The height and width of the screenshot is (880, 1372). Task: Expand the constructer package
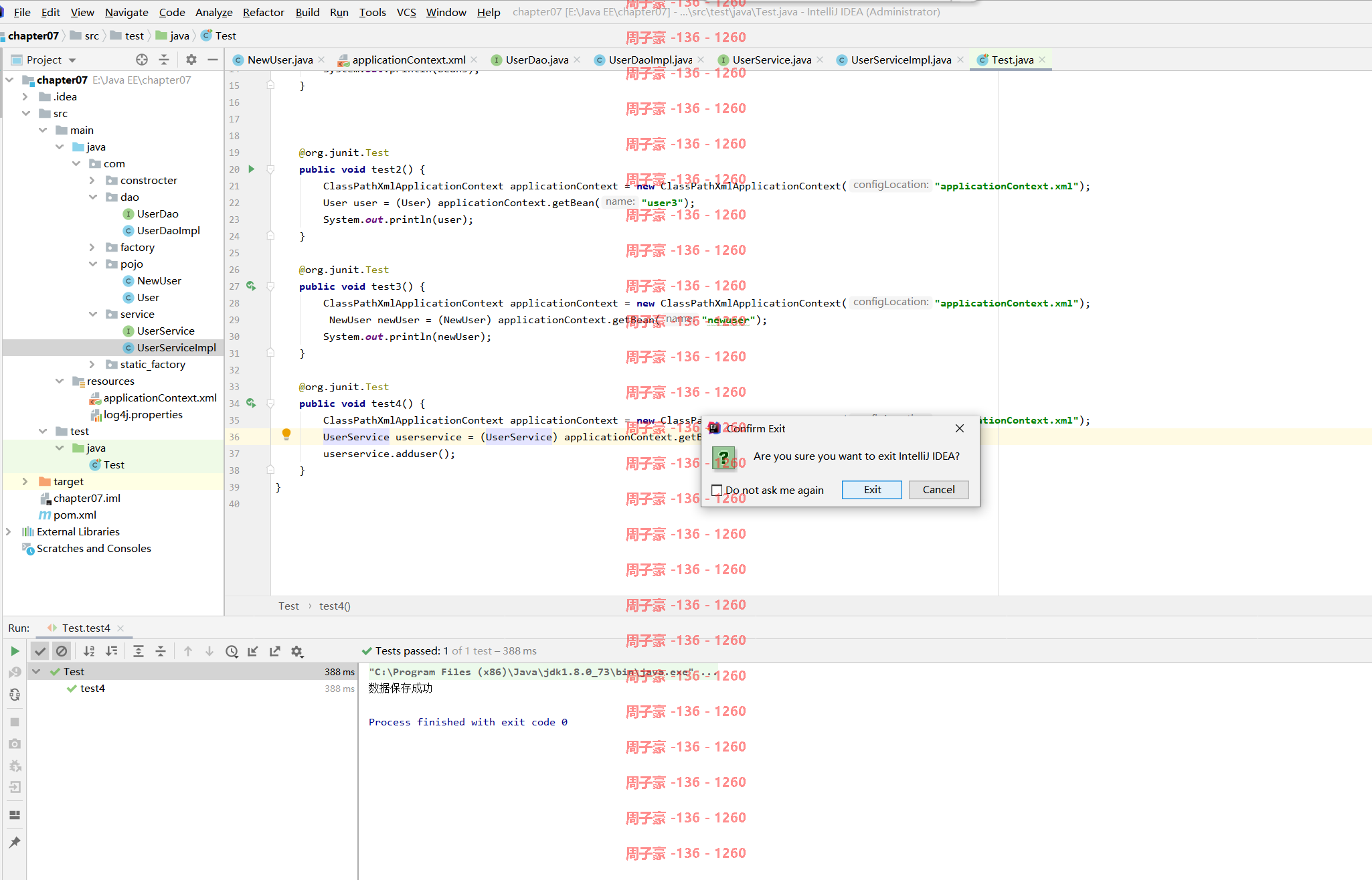[x=92, y=180]
